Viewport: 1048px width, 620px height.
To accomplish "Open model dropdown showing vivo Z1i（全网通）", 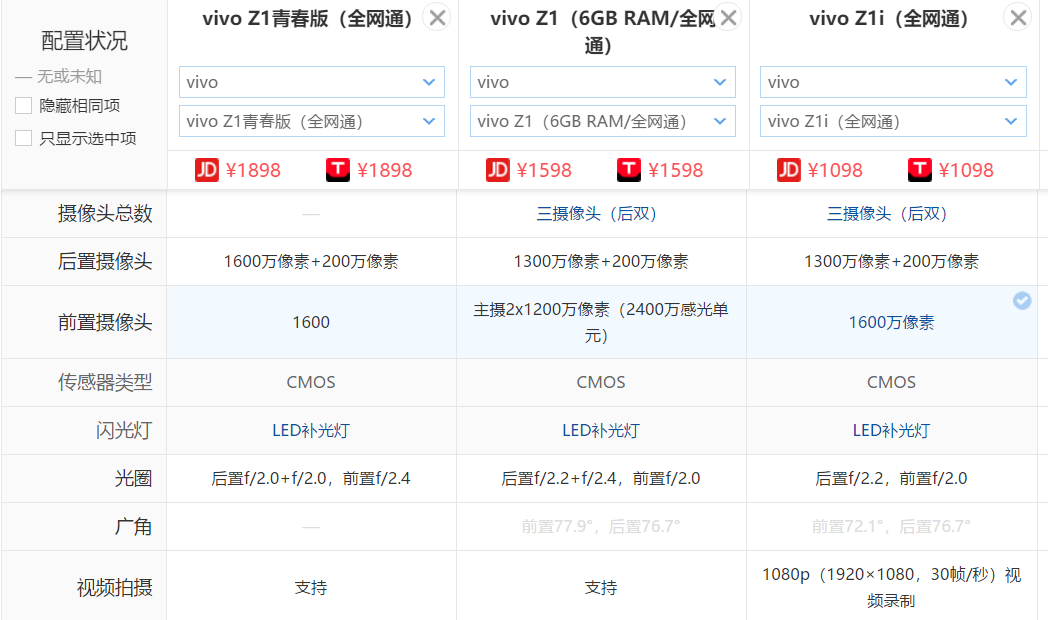I will (893, 121).
